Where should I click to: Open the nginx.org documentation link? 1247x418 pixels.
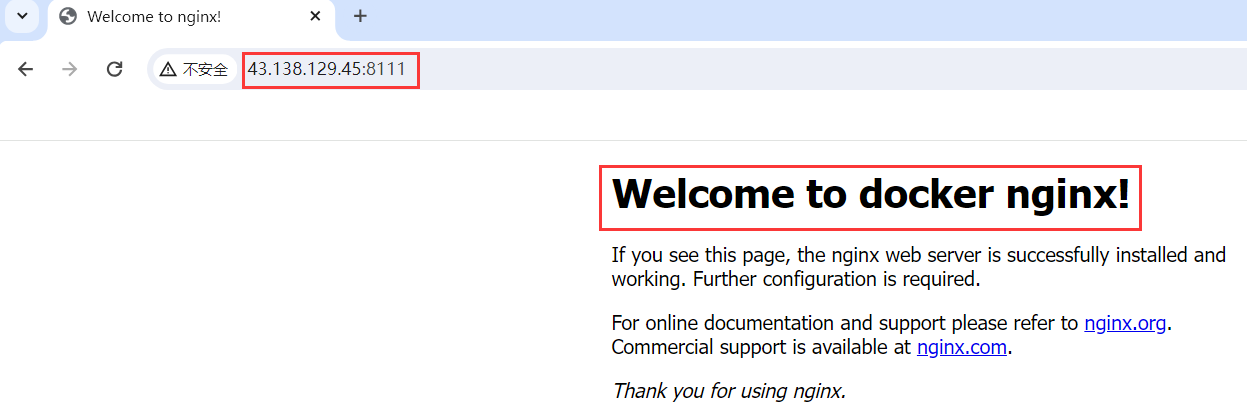tap(1125, 323)
